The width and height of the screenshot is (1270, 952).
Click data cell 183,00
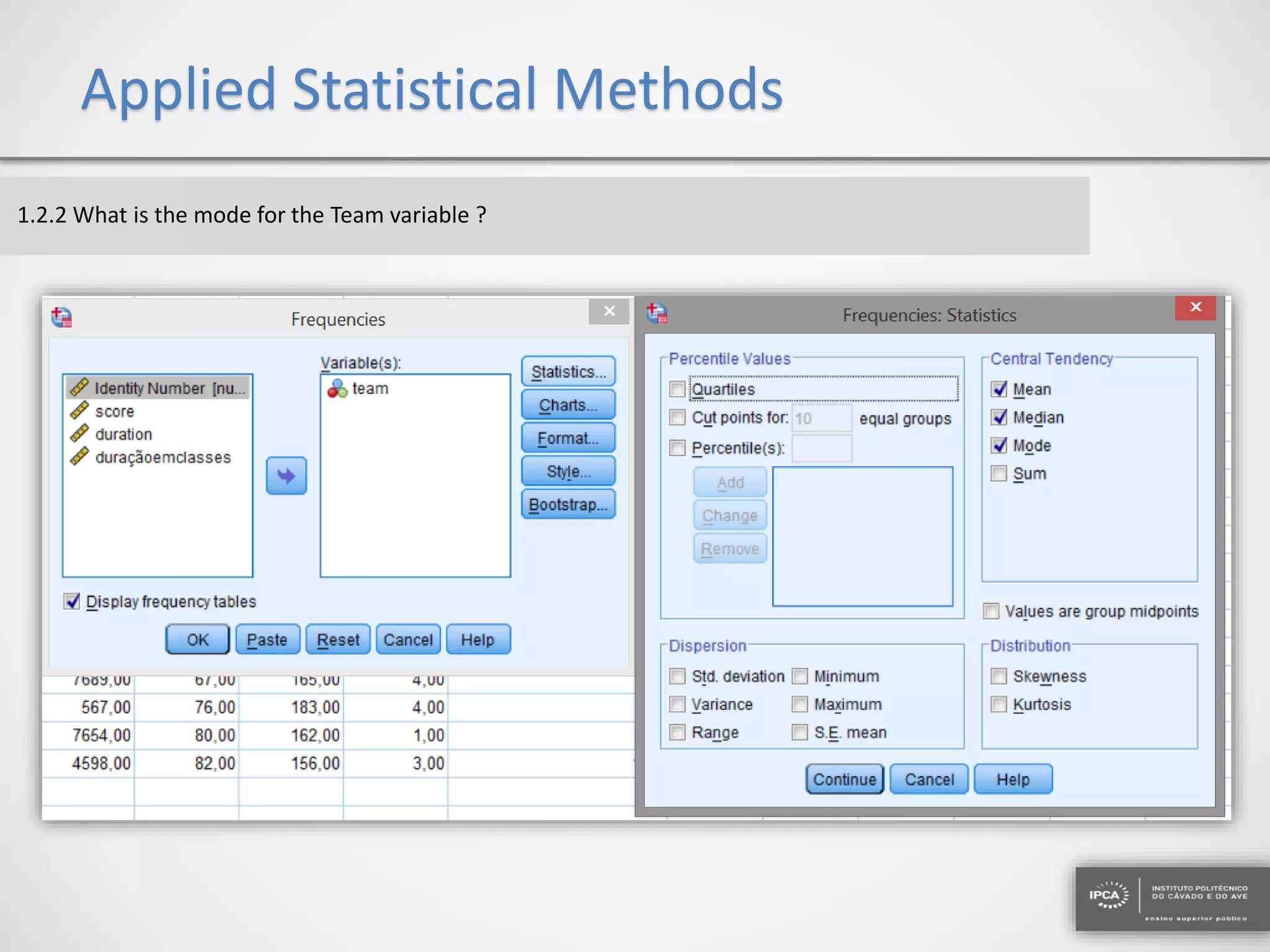click(291, 707)
